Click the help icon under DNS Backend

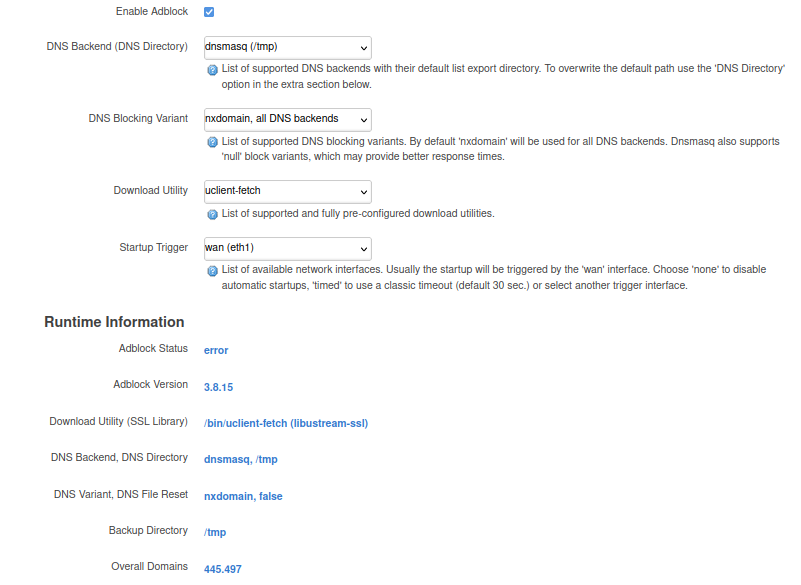213,70
